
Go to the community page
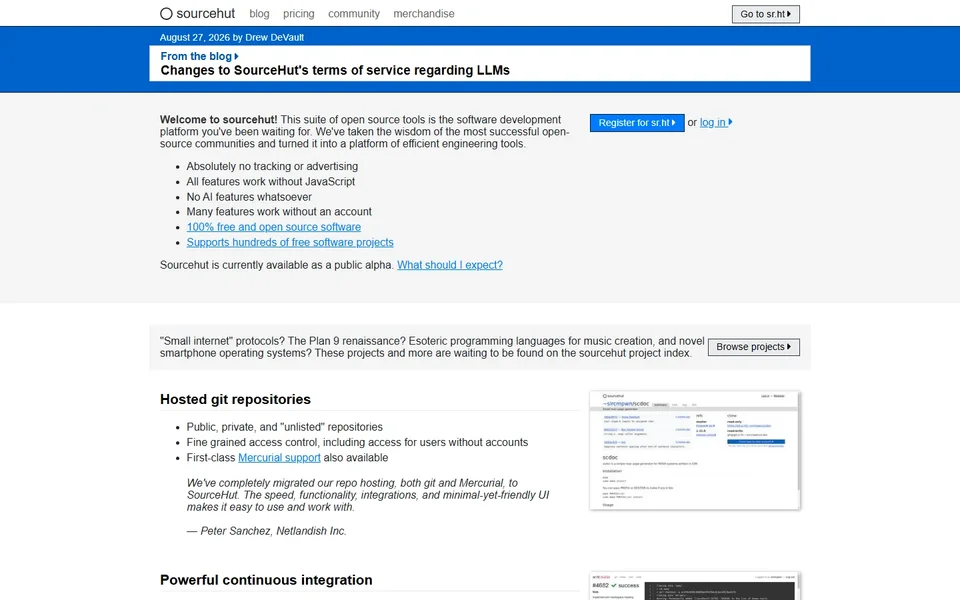pos(354,13)
